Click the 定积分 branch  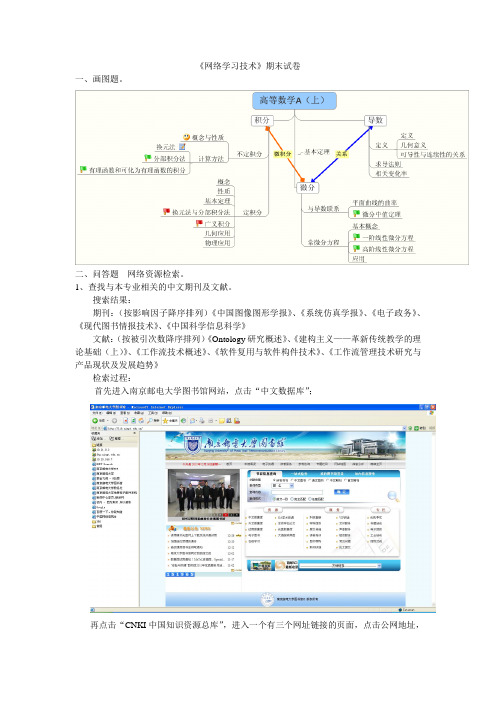tap(252, 212)
